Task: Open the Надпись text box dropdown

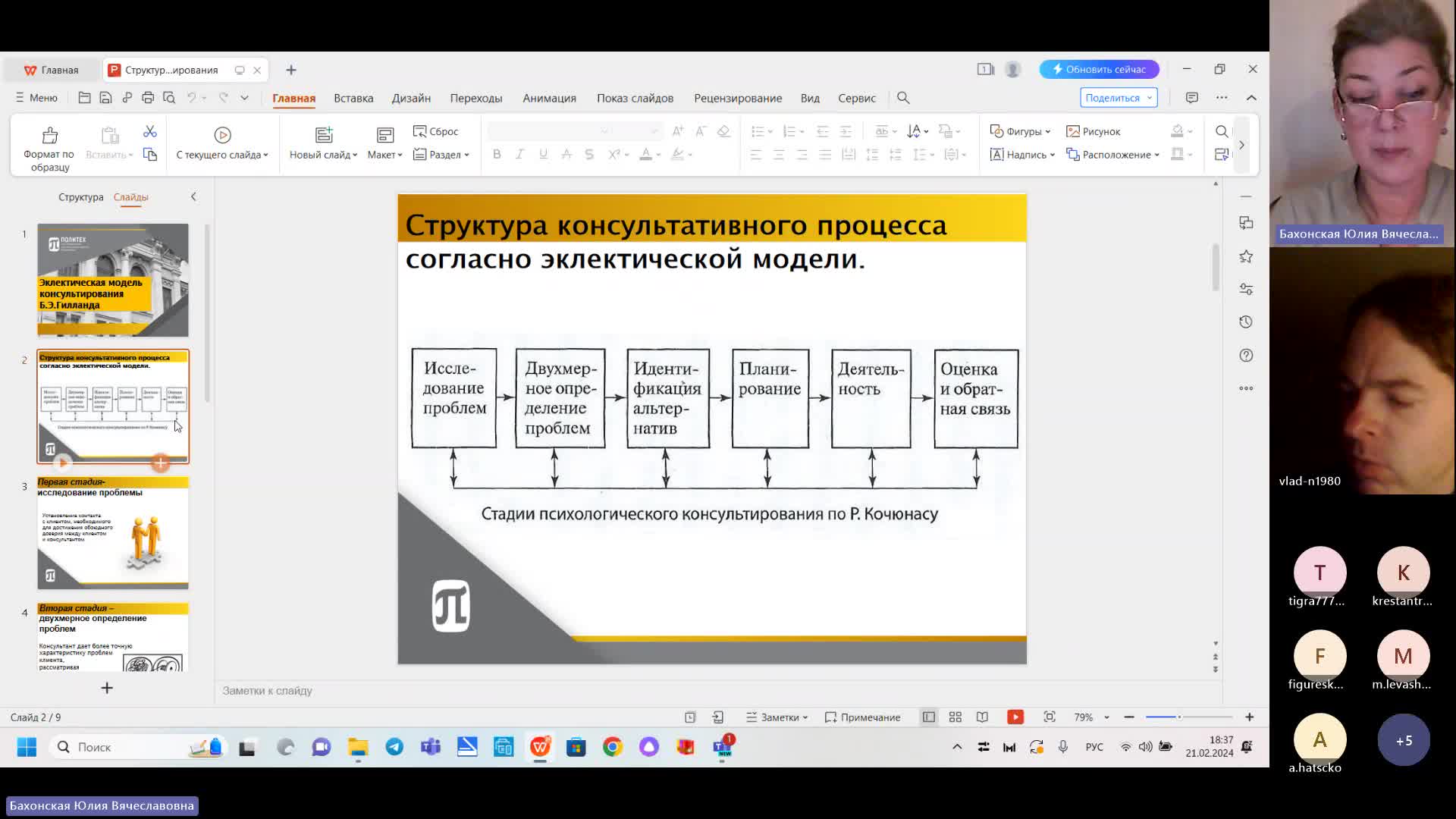Action: (x=1022, y=155)
